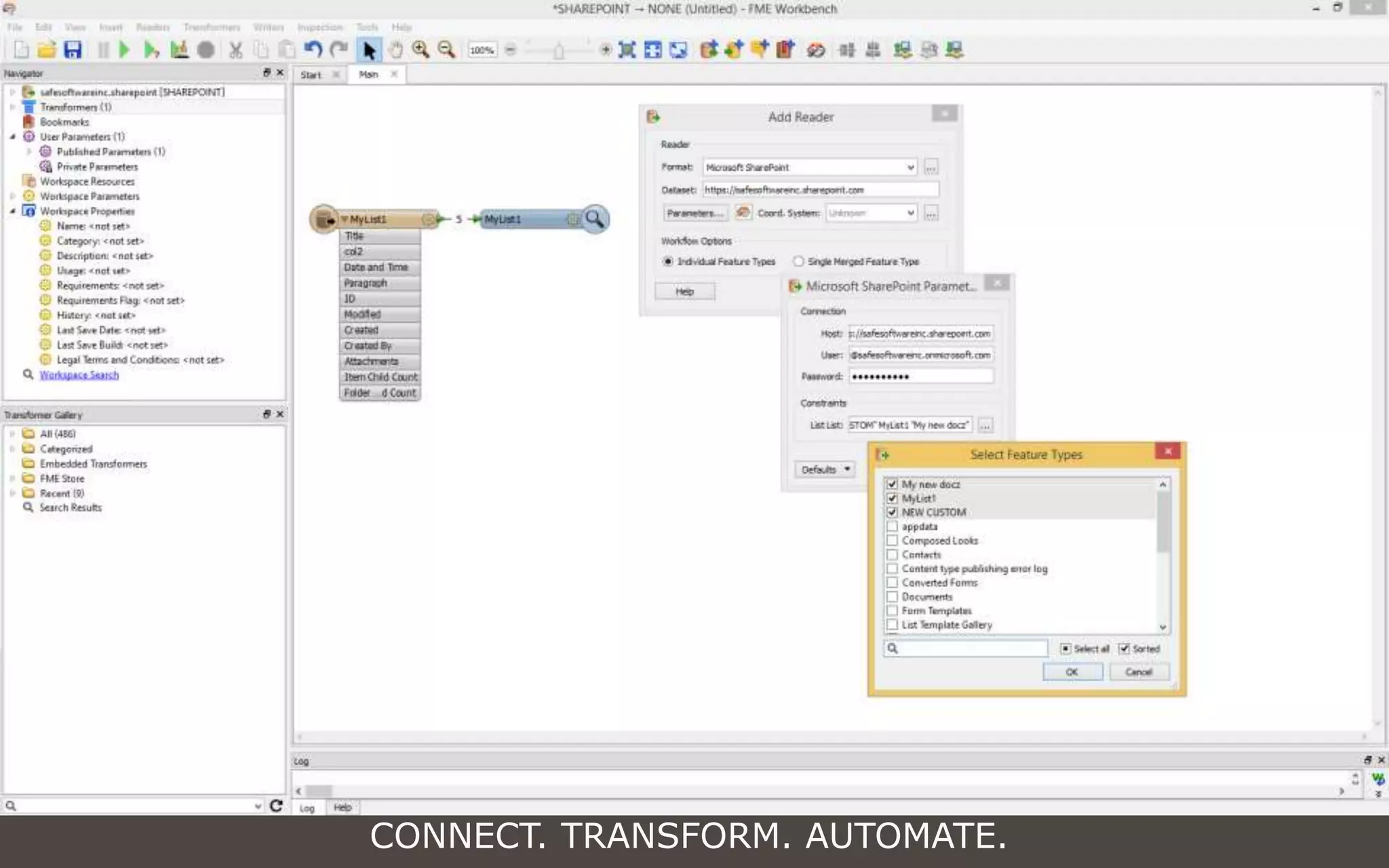
Task: Toggle the Sorted checkbox
Action: [x=1124, y=649]
